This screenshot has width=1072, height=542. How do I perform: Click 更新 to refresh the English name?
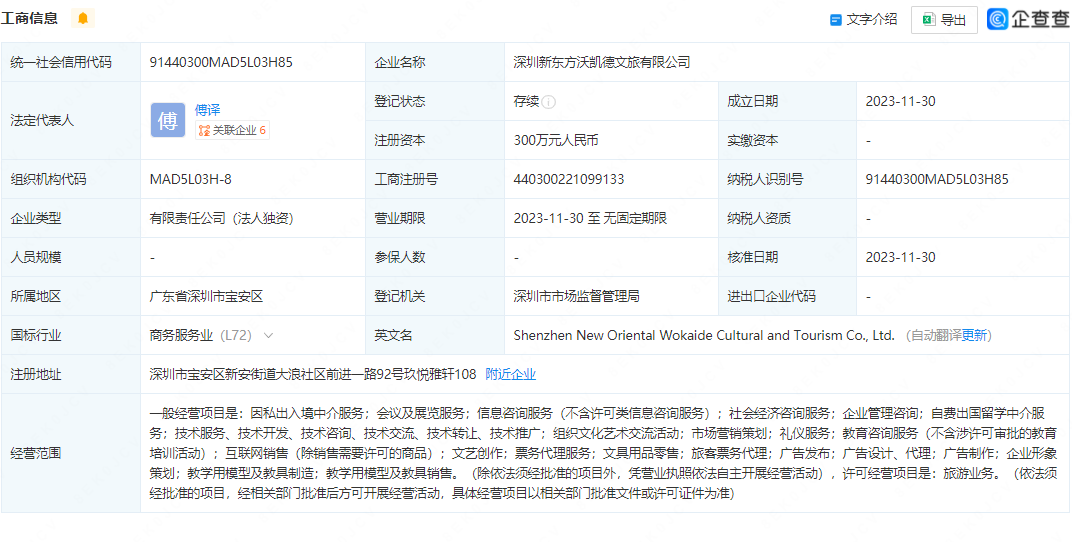point(975,336)
